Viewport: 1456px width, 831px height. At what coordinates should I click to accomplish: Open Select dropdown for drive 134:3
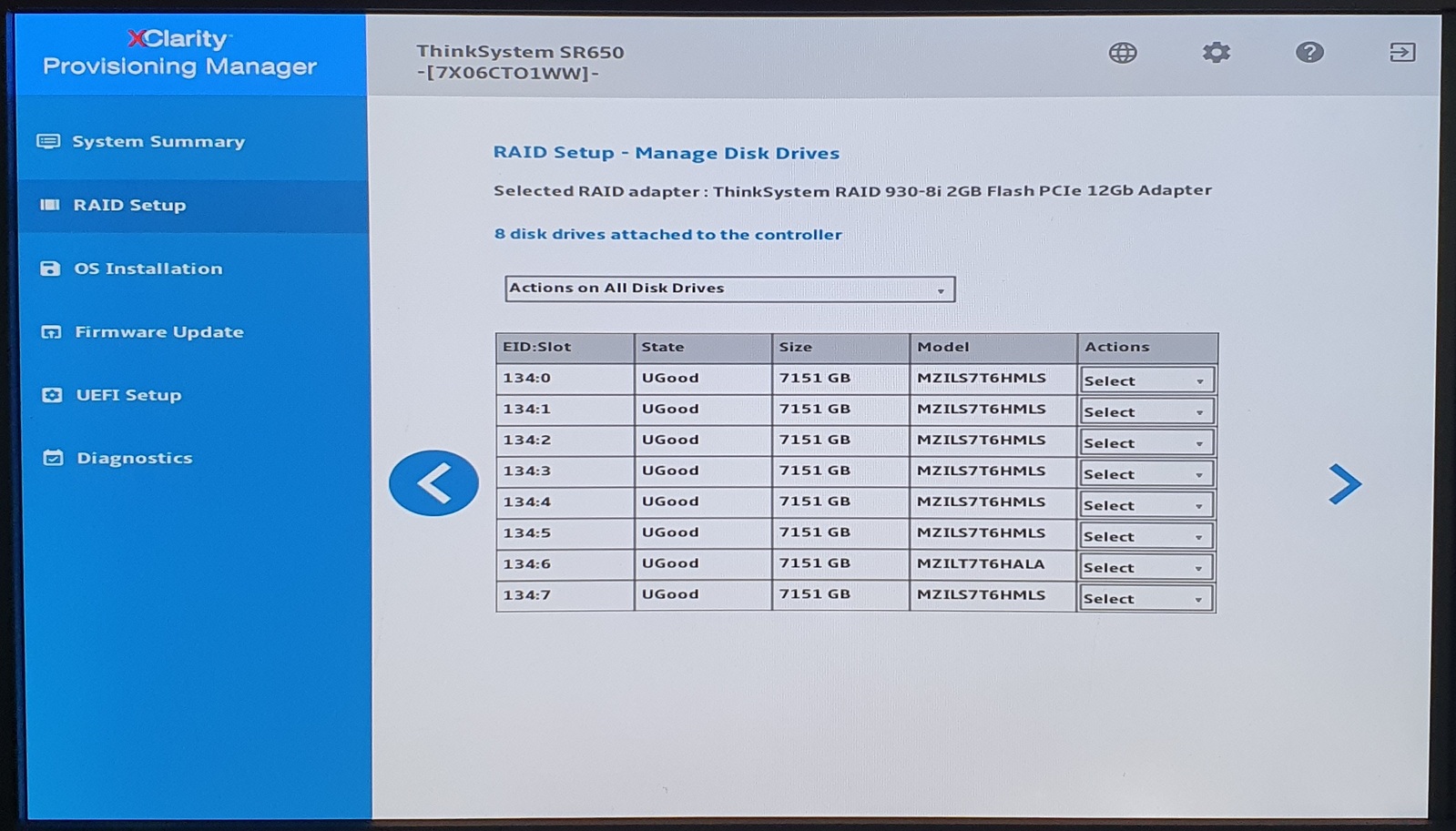[x=1145, y=473]
